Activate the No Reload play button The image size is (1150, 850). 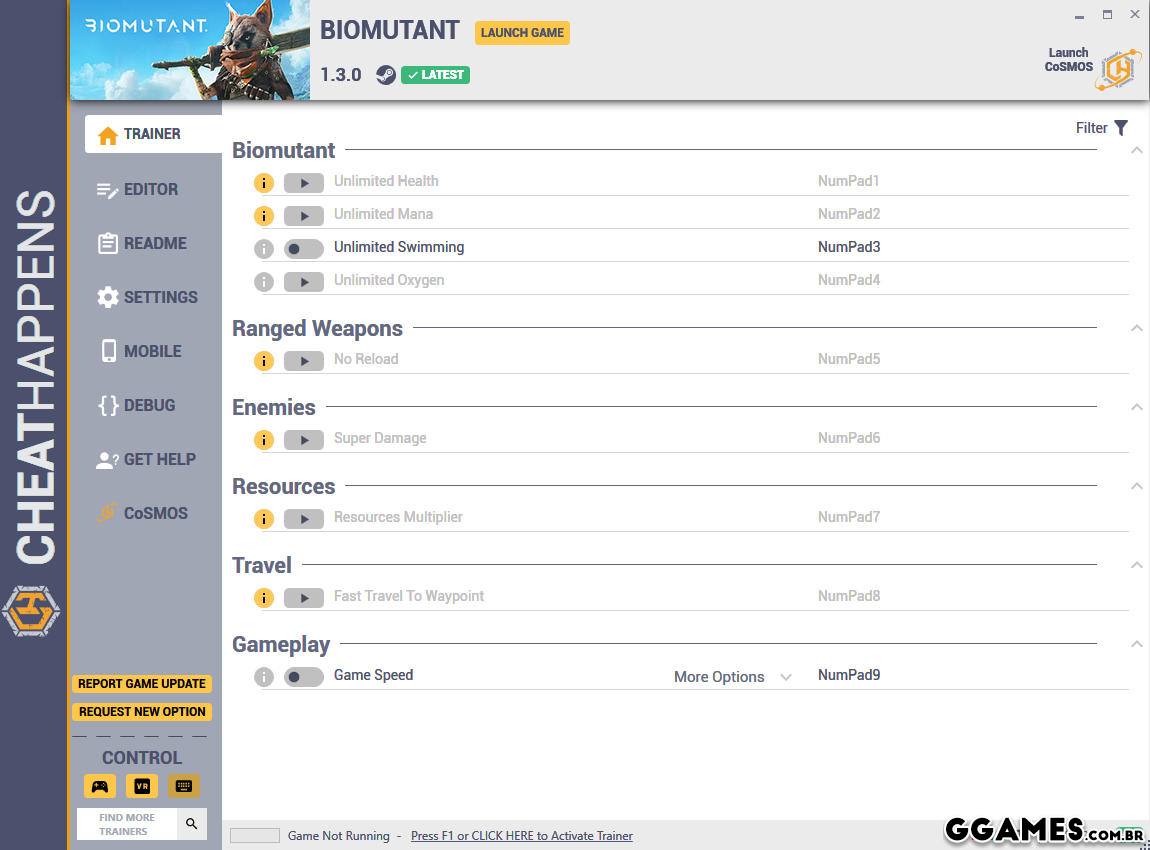click(x=303, y=361)
